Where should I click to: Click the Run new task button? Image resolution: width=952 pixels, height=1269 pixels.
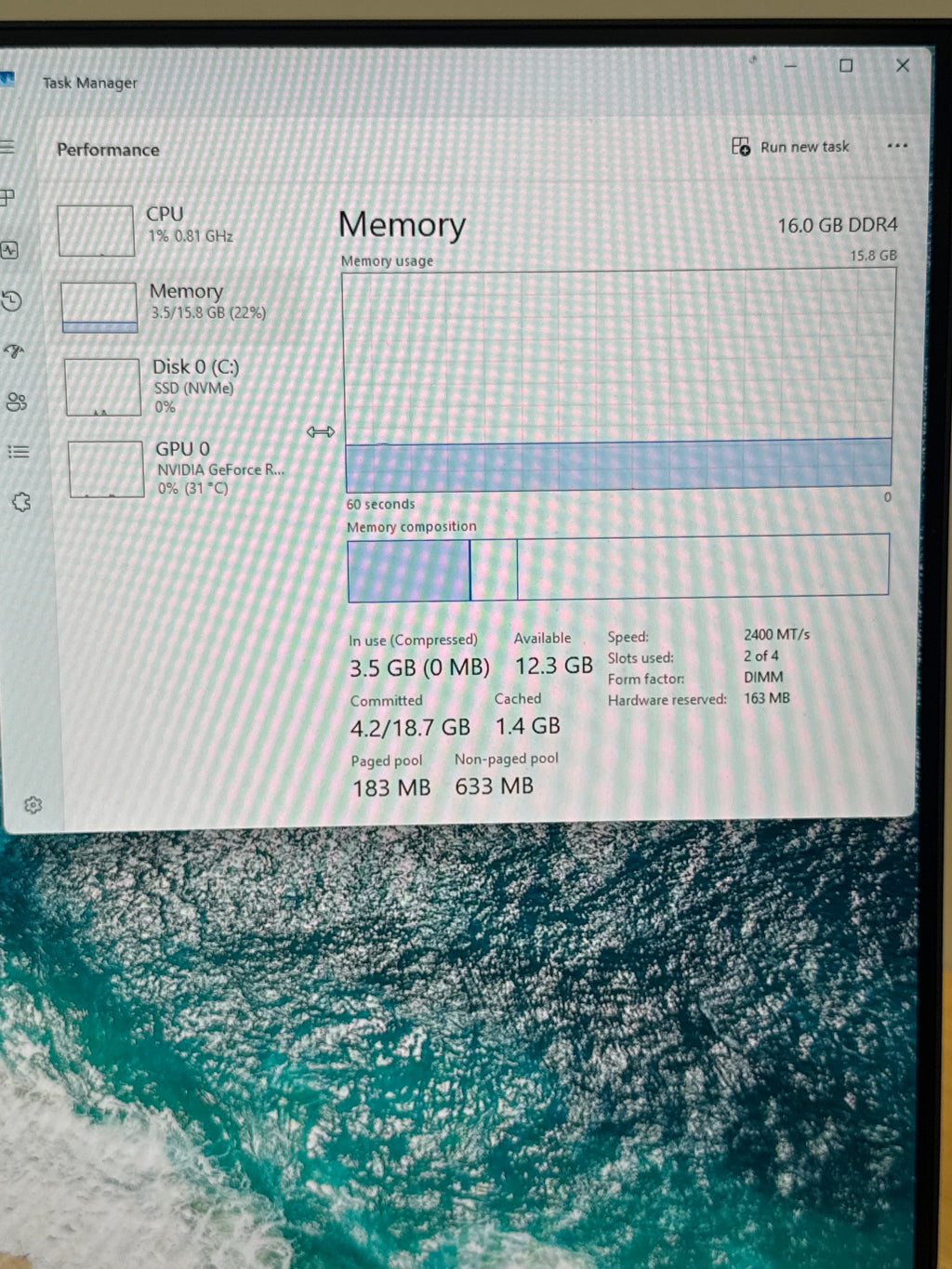(x=790, y=147)
